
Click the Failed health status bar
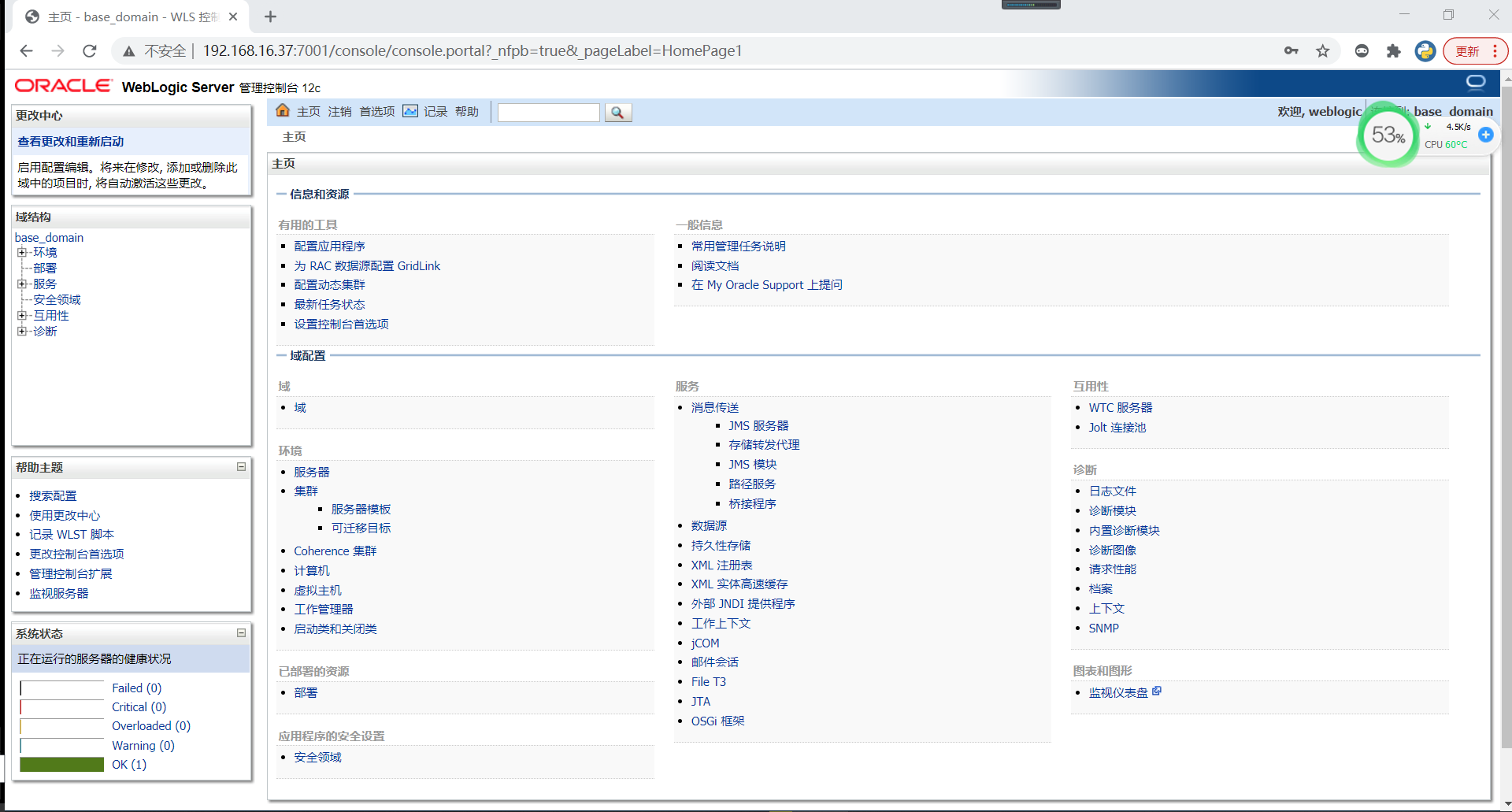click(x=61, y=688)
